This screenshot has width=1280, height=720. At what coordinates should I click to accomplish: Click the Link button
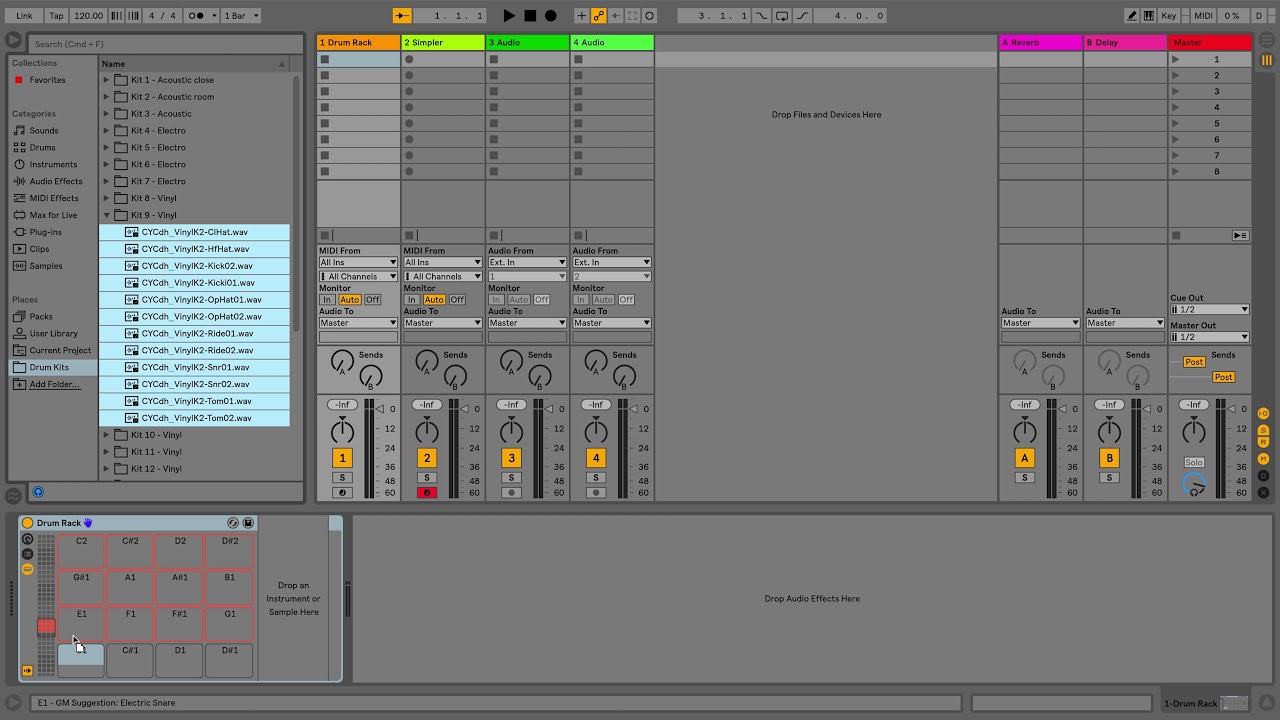click(24, 16)
